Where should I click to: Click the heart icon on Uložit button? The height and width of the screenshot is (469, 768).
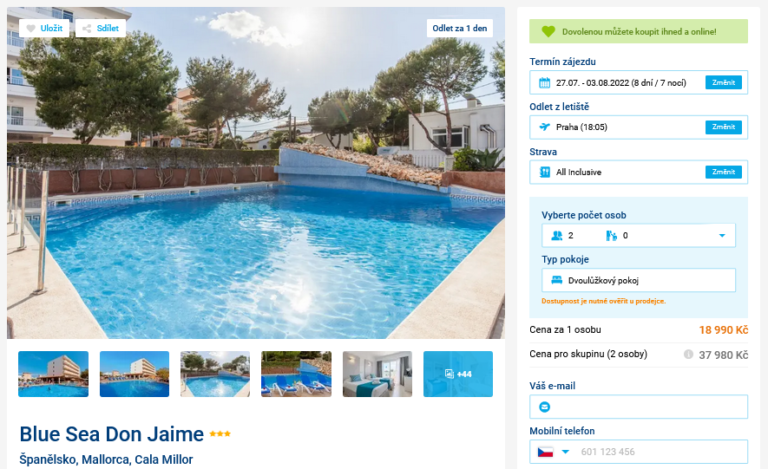(31, 28)
